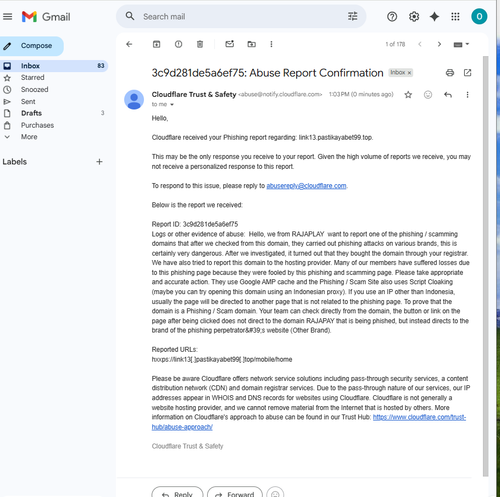Click the Gmail logo
The image size is (500, 497).
pyautogui.click(x=46, y=17)
